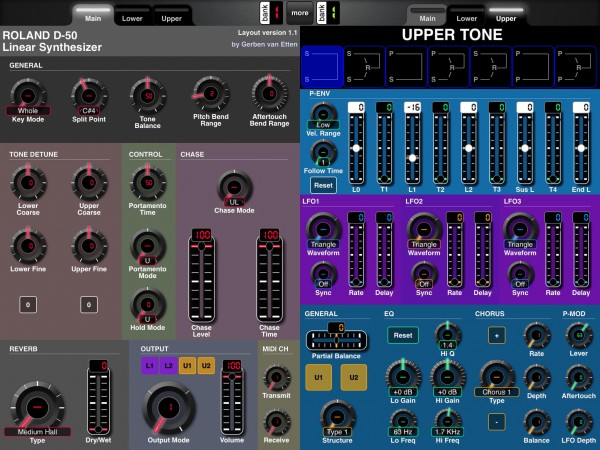
Task: Click the Chorus plus button
Action: [x=497, y=336]
